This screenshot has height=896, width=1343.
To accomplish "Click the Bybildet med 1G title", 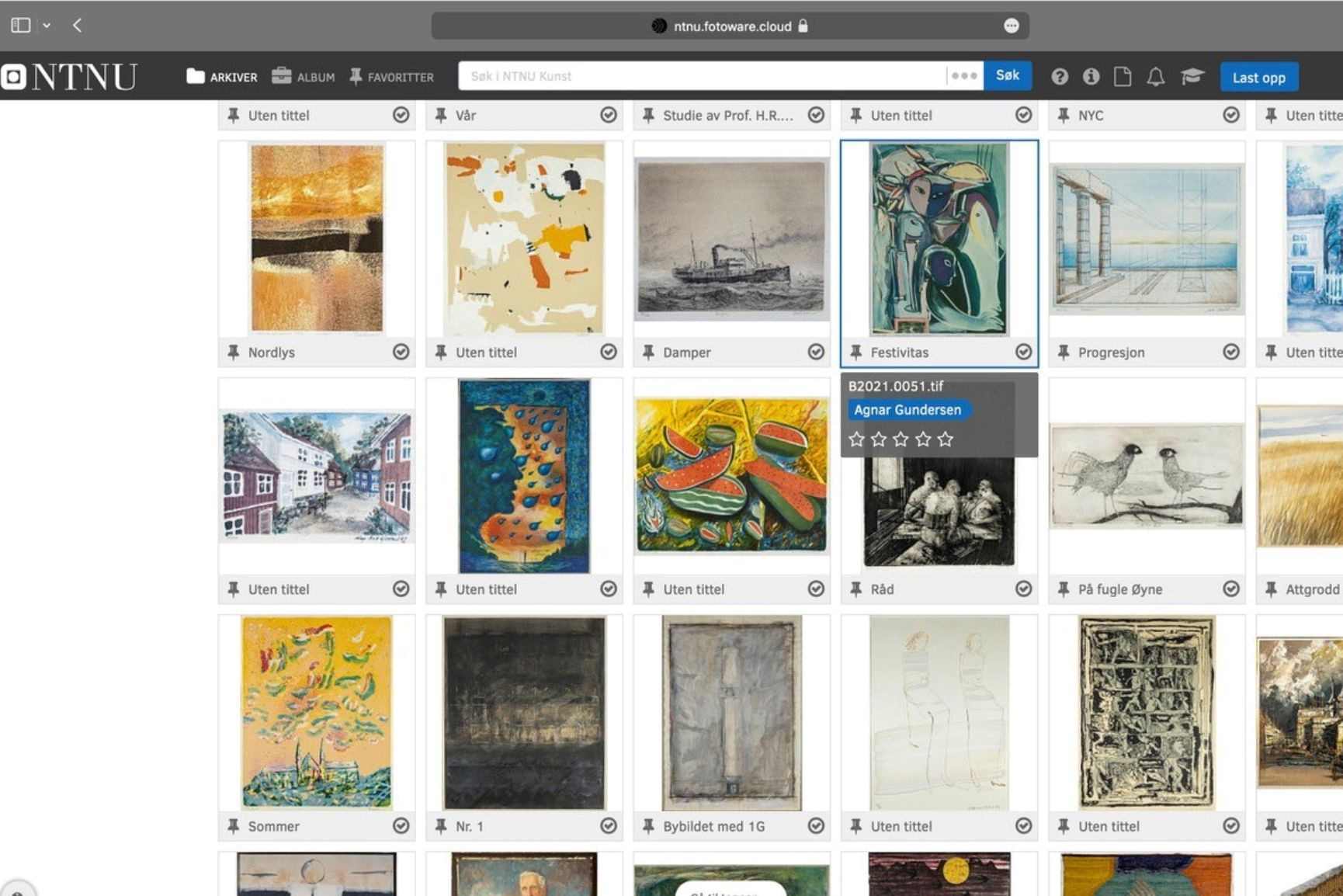I will [714, 826].
